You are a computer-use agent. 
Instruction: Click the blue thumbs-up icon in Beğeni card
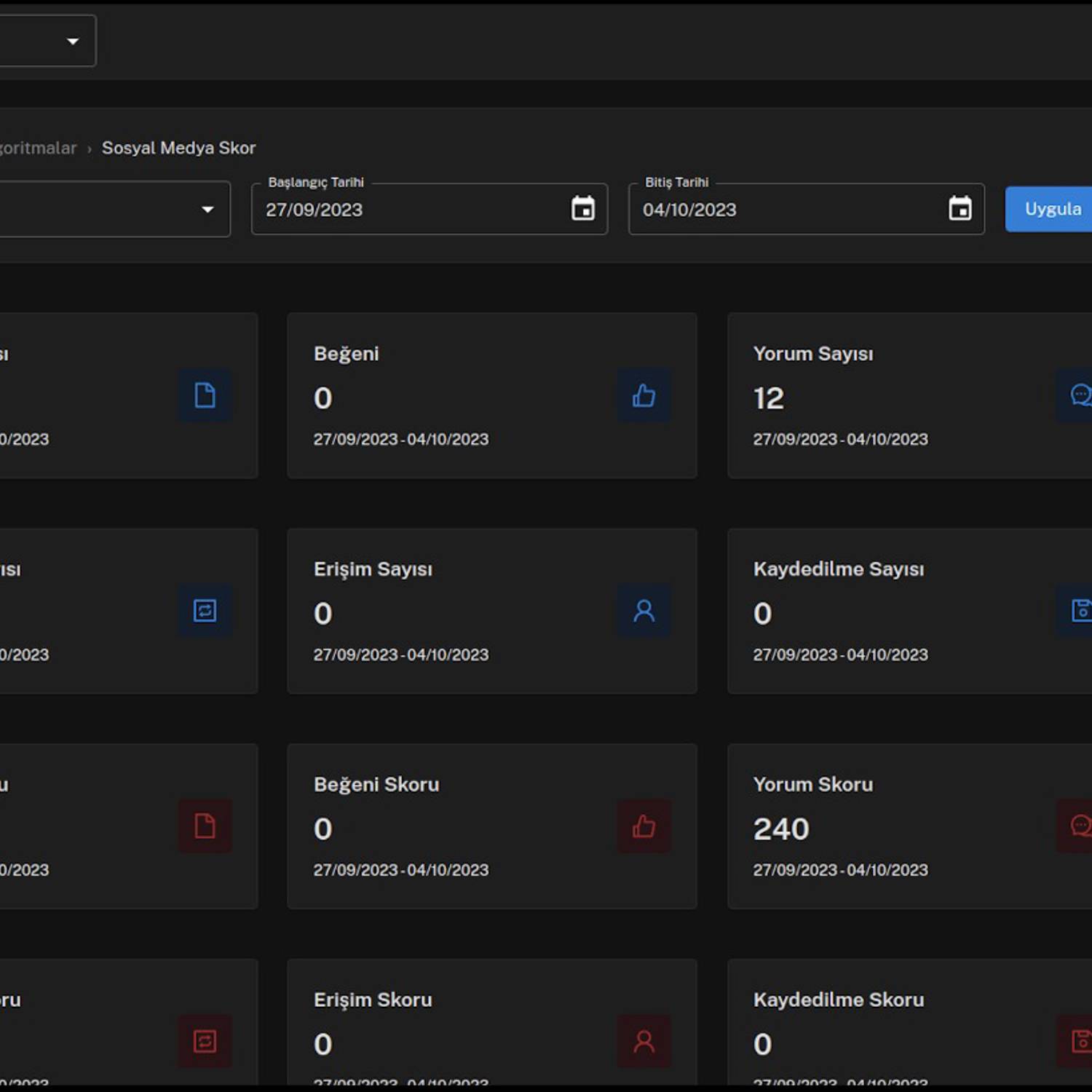point(644,396)
